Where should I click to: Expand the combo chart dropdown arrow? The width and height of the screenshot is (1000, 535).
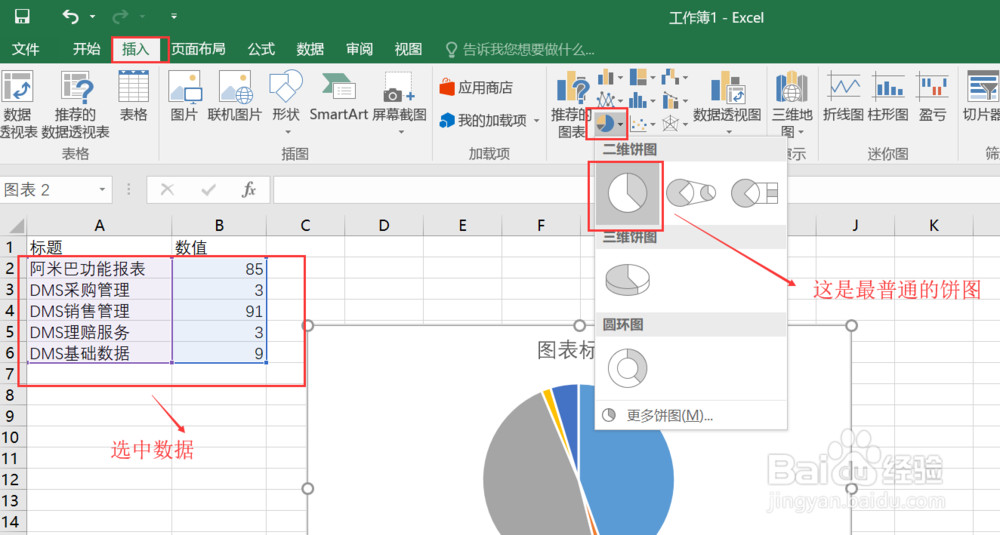(685, 100)
